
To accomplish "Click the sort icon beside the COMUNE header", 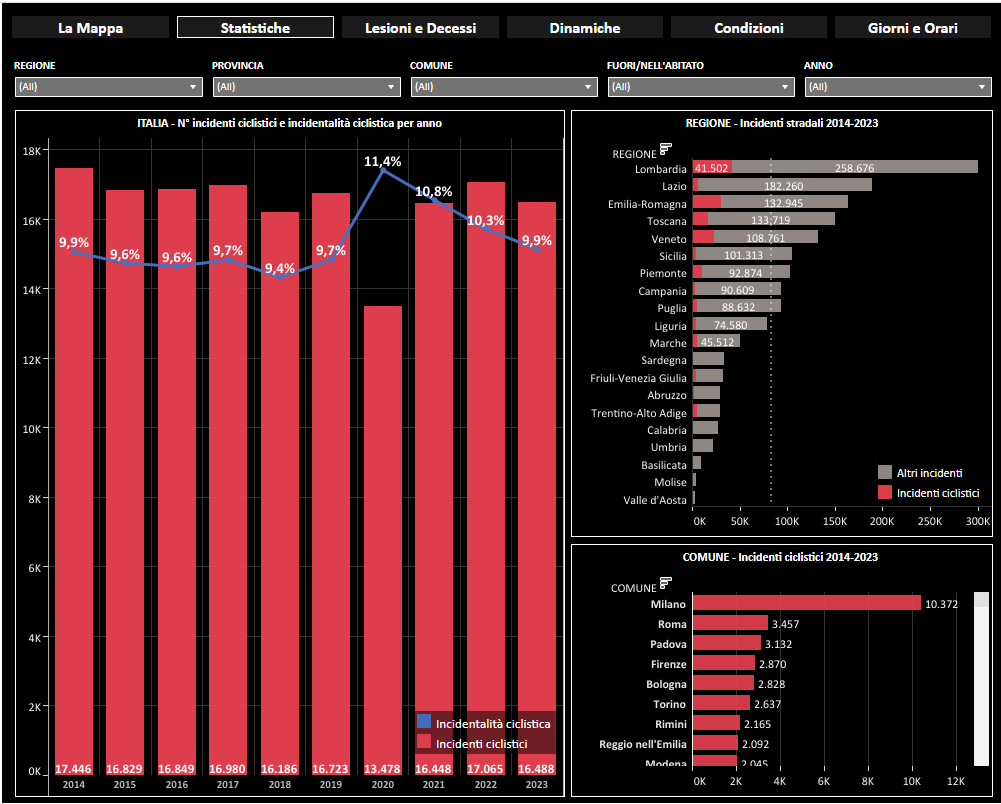I will pyautogui.click(x=666, y=586).
